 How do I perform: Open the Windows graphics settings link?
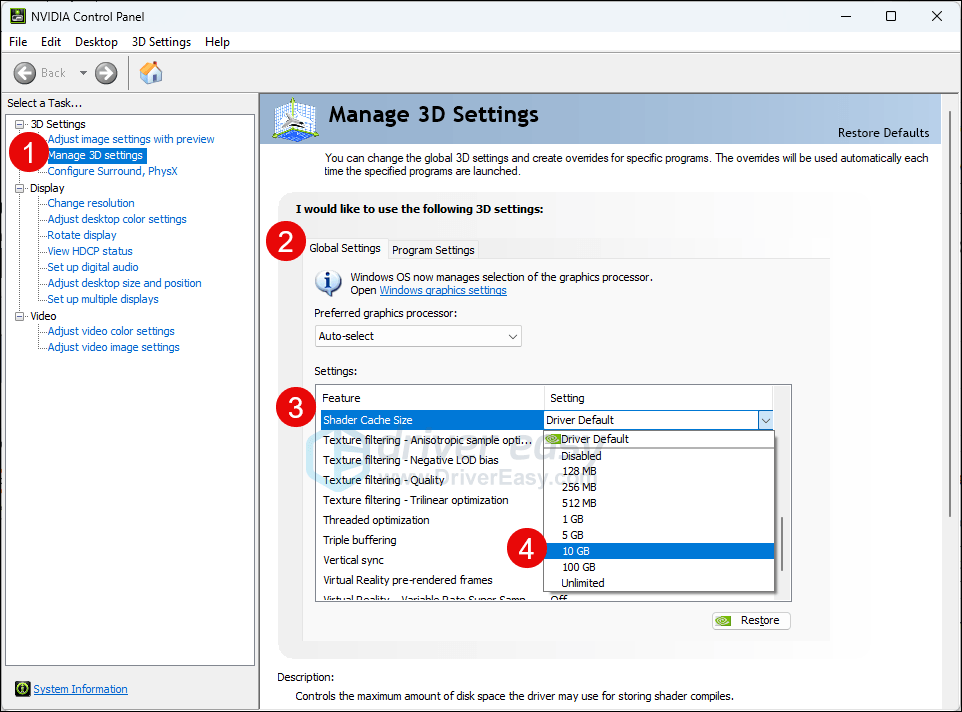point(443,290)
